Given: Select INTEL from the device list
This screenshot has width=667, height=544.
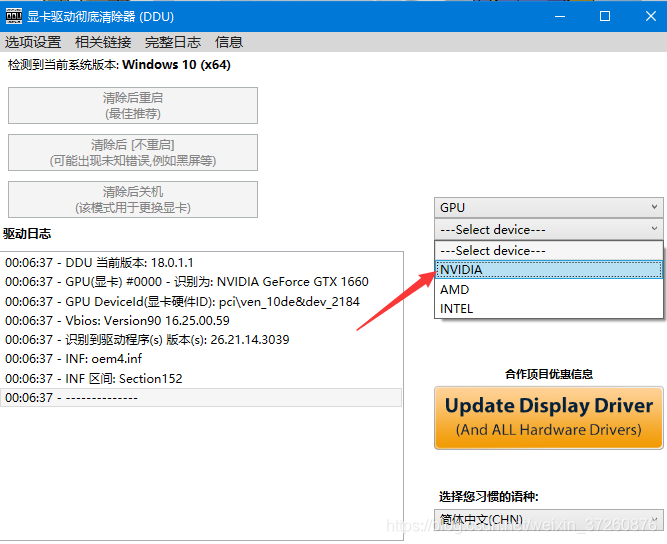Looking at the screenshot, I should tap(549, 308).
